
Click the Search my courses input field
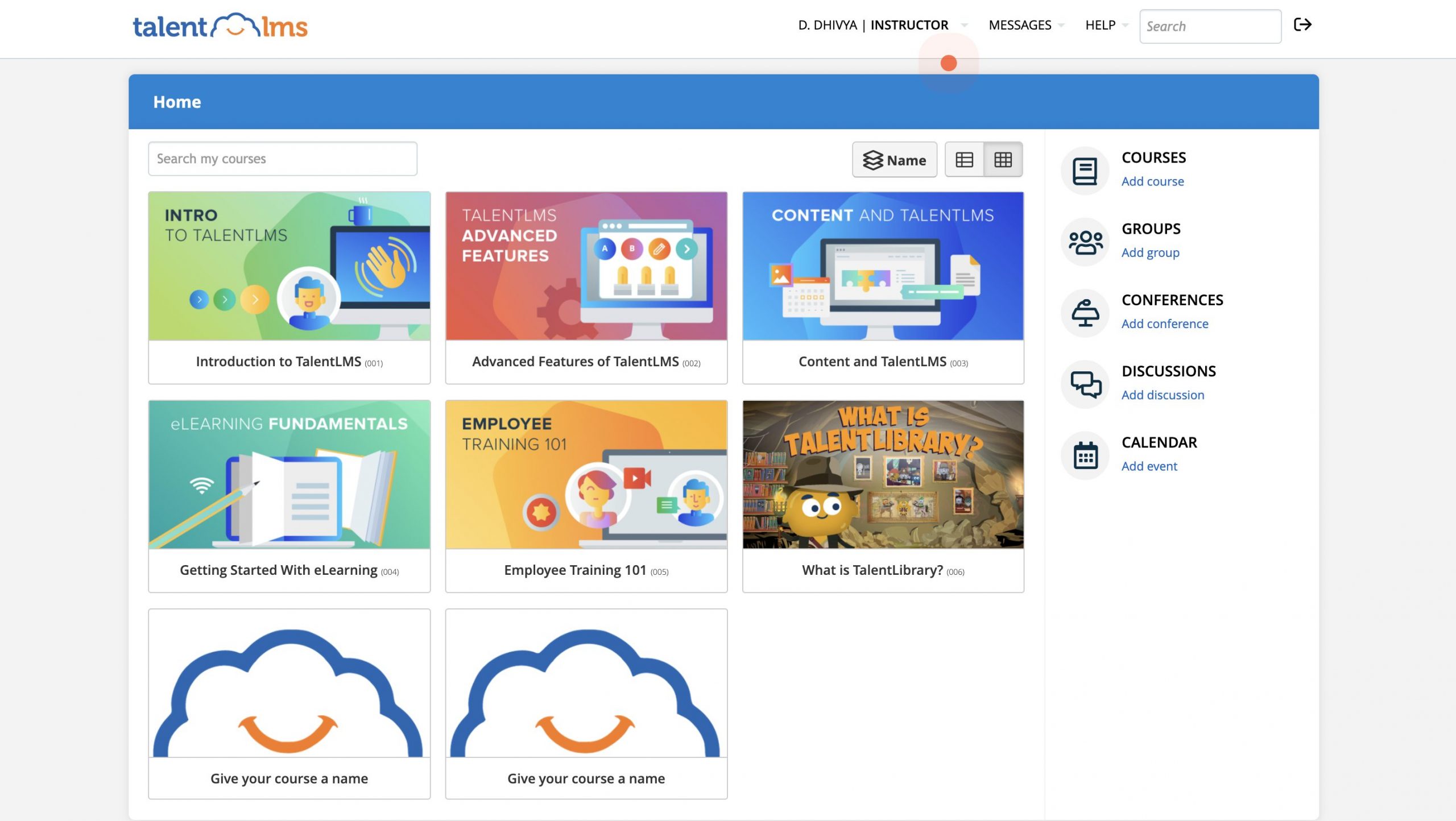(x=282, y=159)
